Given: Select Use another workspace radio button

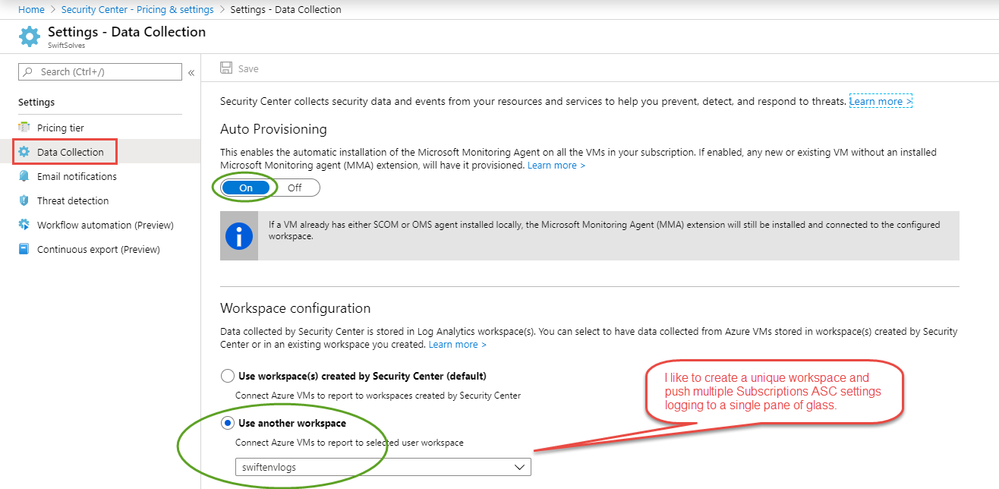Looking at the screenshot, I should [x=227, y=423].
